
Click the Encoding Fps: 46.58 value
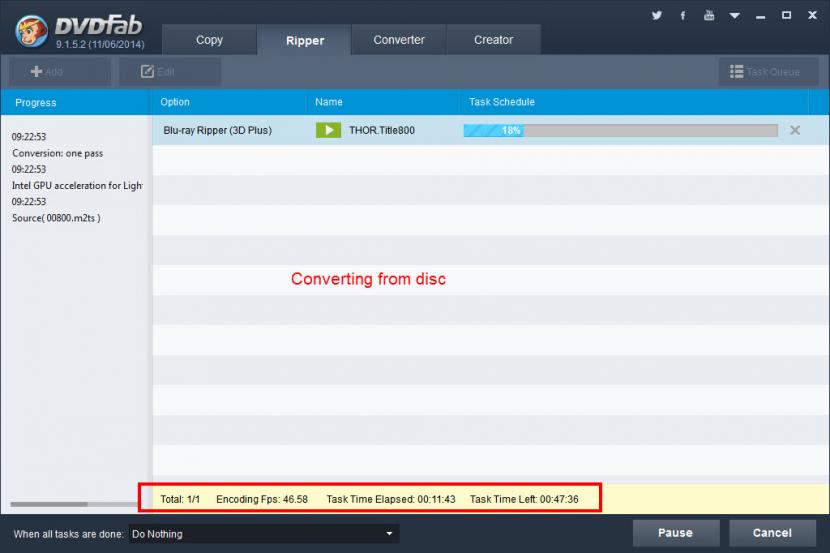261,499
